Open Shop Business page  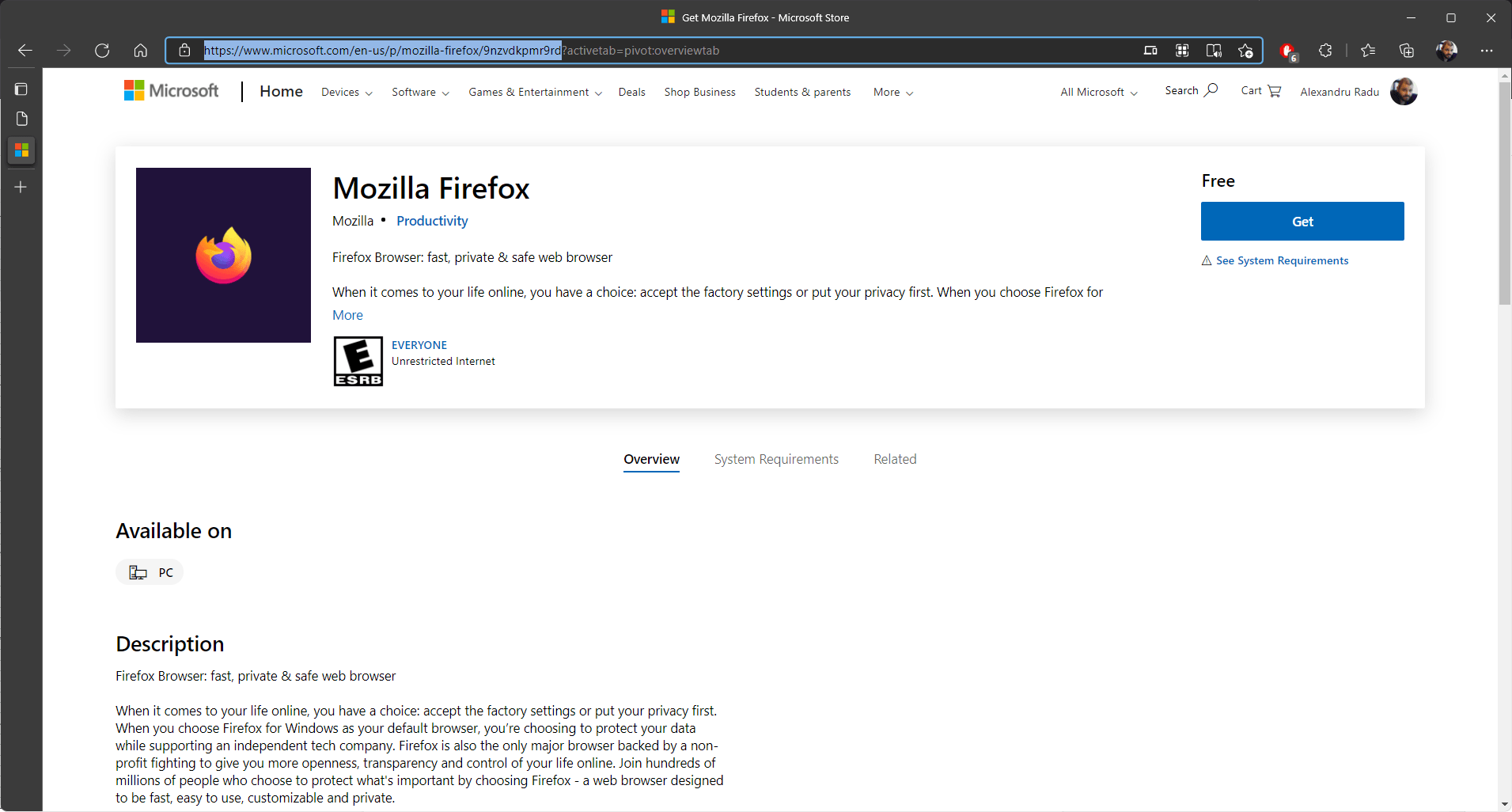click(700, 93)
